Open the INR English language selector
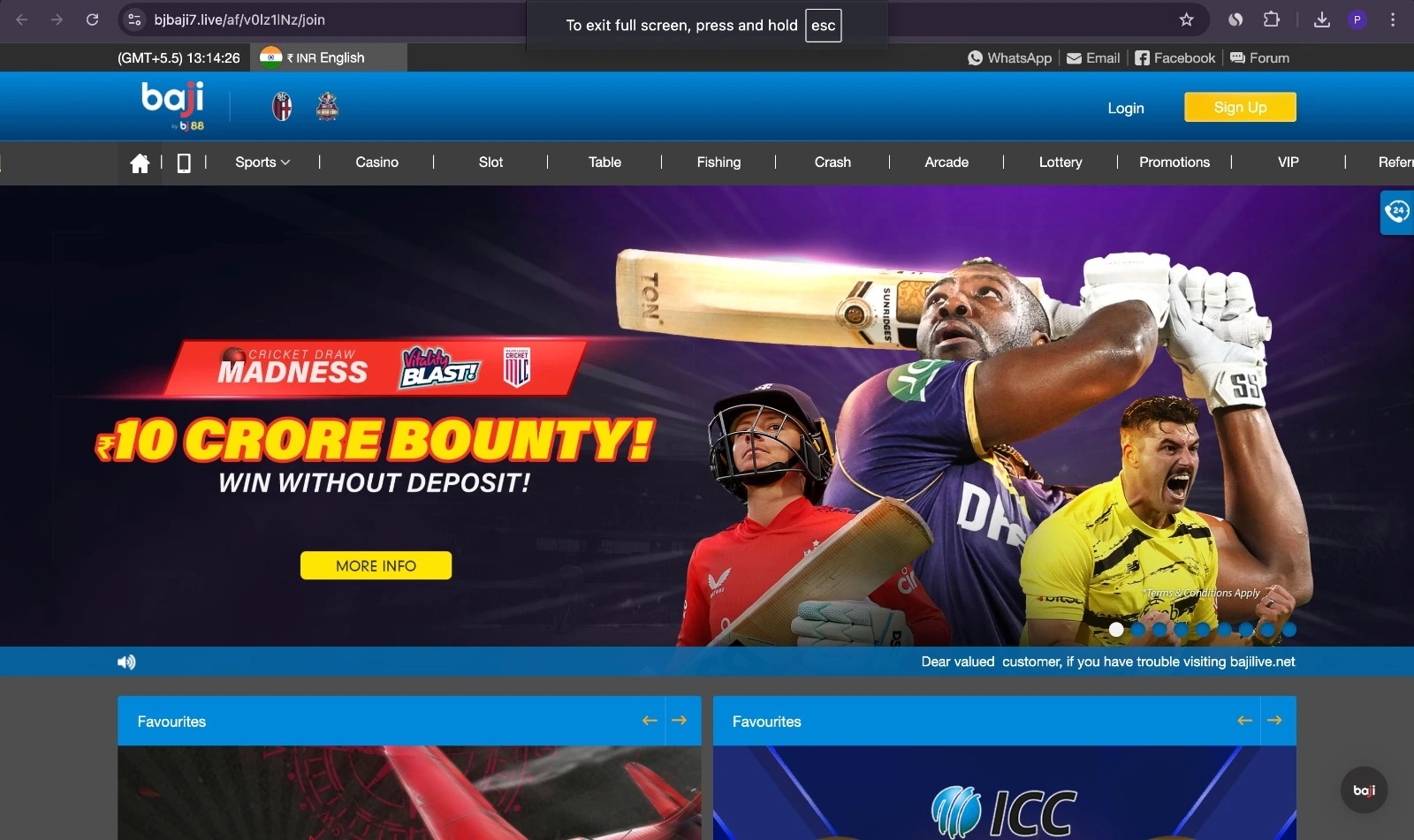Screen dimensions: 1414x840 pyautogui.click(x=325, y=57)
